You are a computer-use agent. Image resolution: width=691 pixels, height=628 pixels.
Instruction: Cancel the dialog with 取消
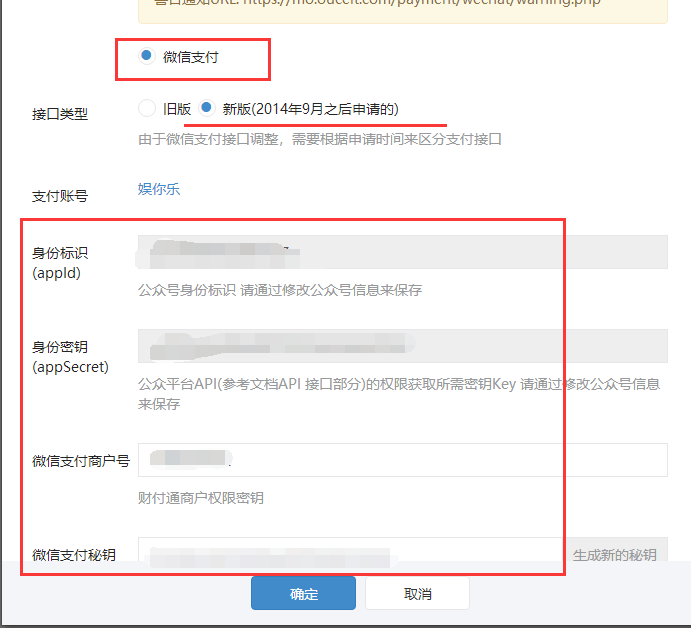(x=417, y=594)
